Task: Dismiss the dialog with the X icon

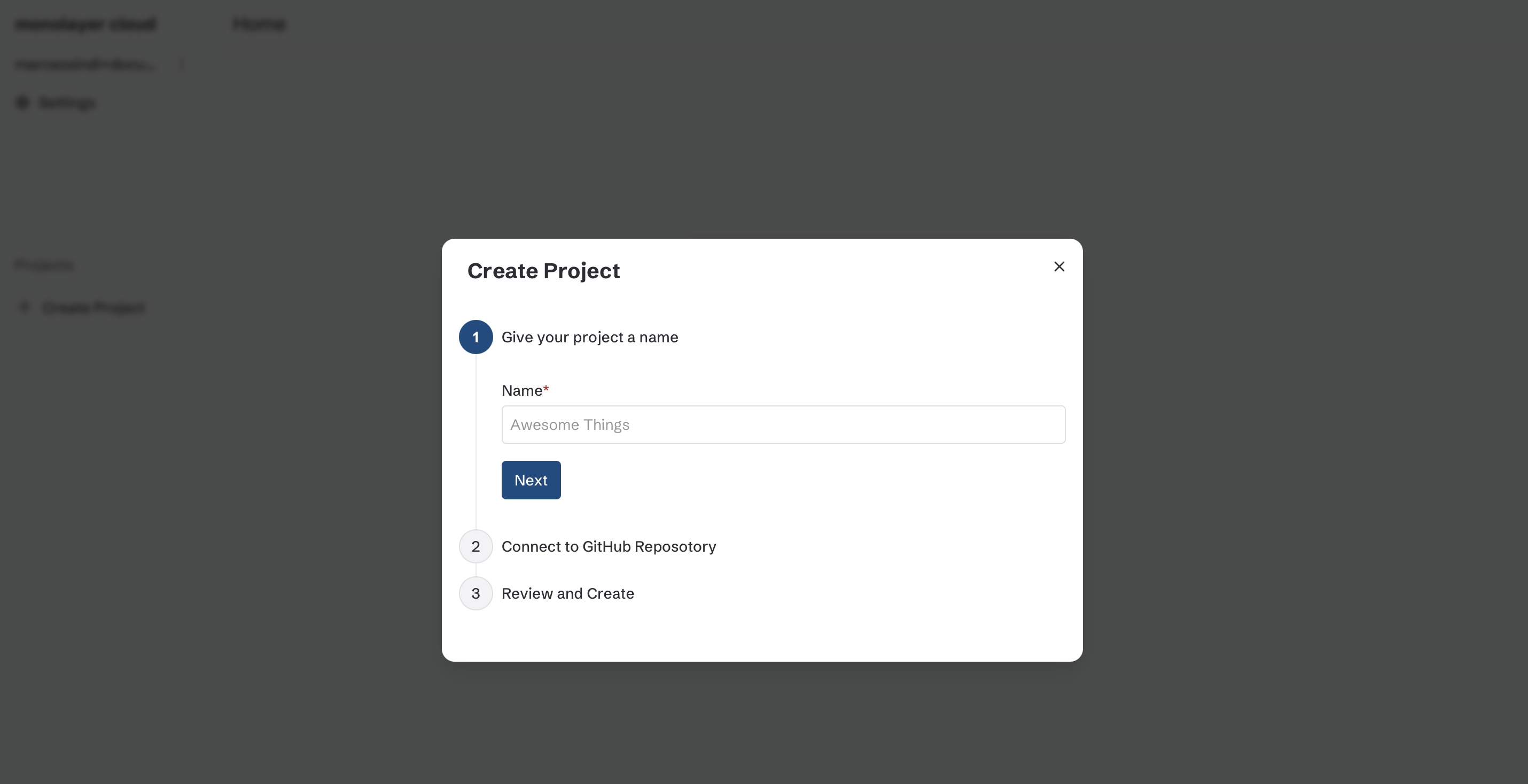Action: [1059, 266]
